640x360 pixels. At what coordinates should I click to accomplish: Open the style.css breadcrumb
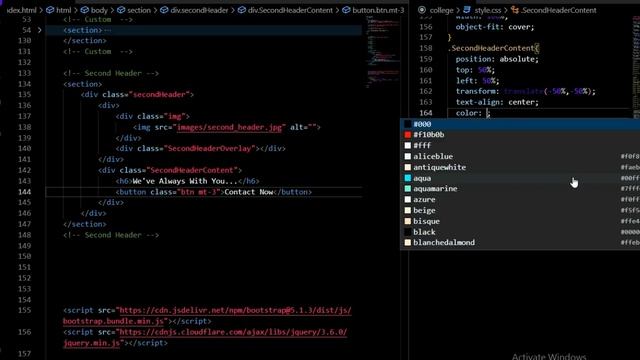click(x=483, y=10)
